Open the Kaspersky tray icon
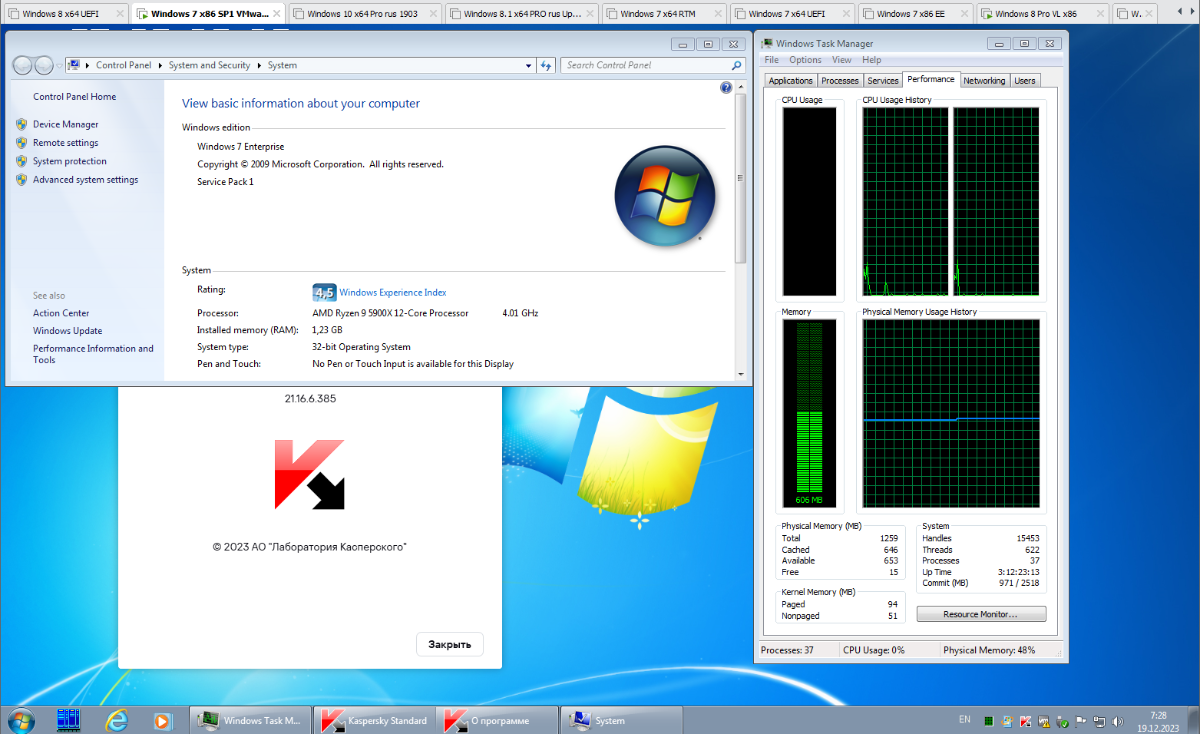Screen dimensions: 1200x734 [x=1025, y=720]
